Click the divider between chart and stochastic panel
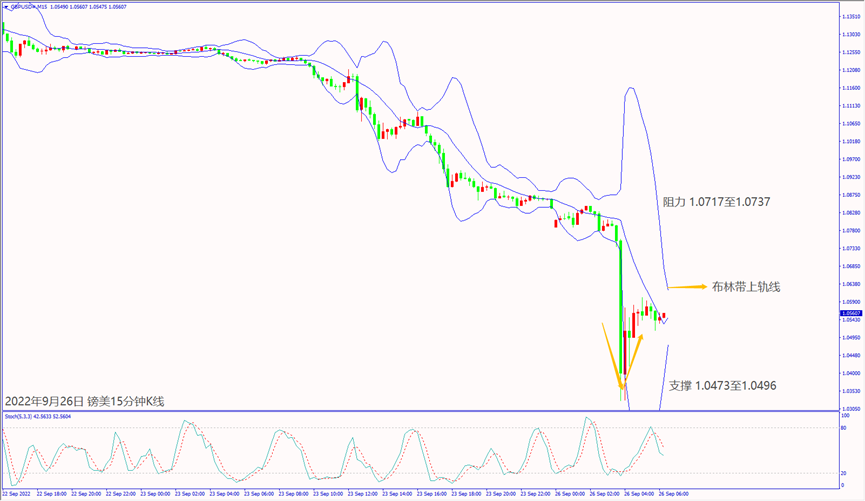This screenshot has width=865, height=501. click(420, 411)
